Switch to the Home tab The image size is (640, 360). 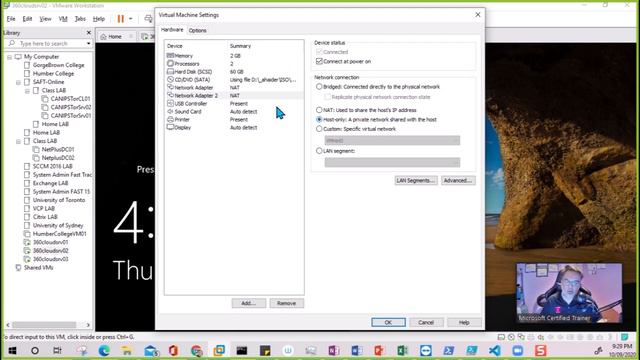(115, 36)
